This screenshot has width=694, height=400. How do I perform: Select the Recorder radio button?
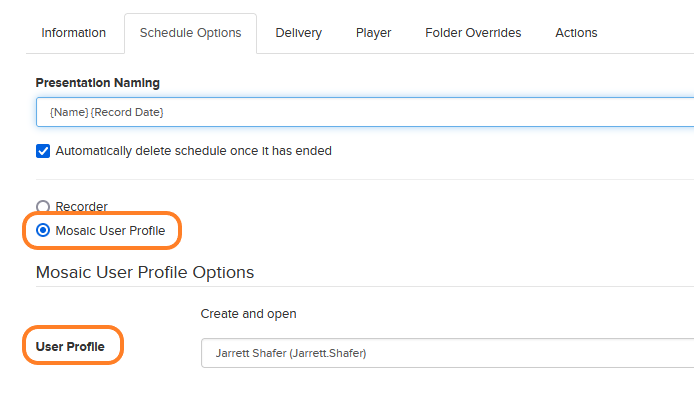click(43, 206)
